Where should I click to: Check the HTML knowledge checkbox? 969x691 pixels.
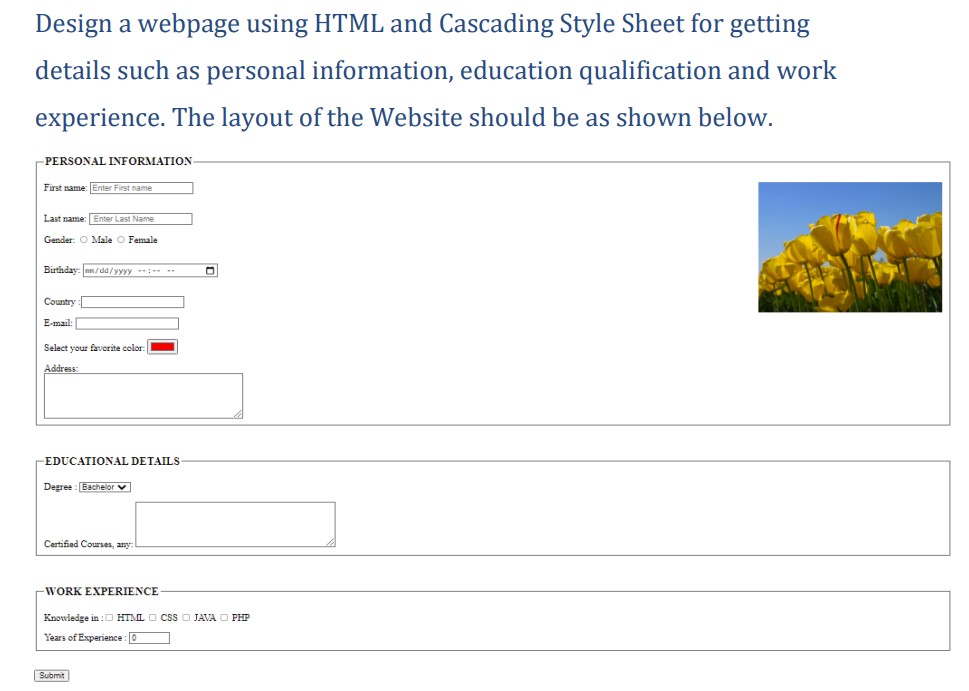(x=110, y=617)
